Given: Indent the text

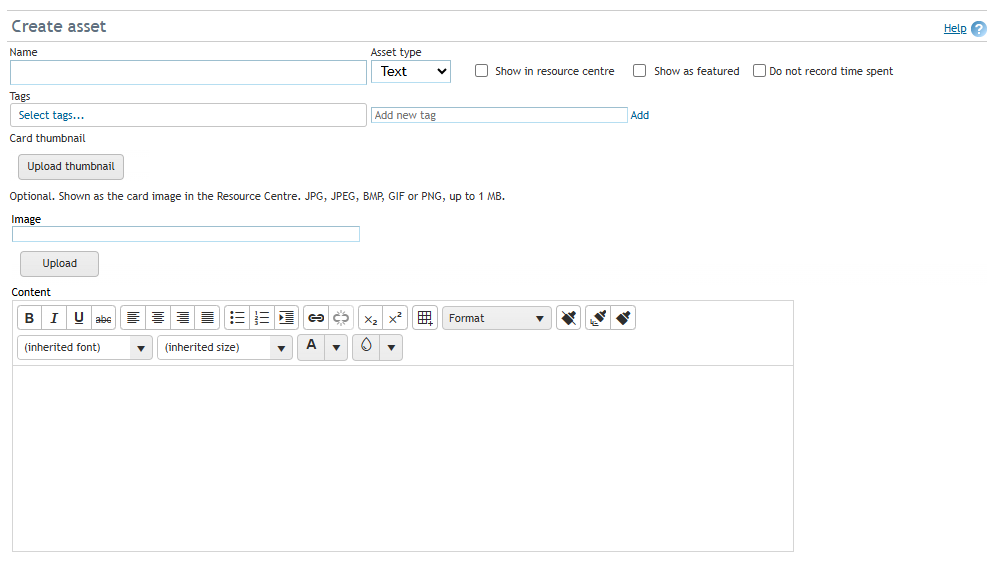Looking at the screenshot, I should coord(287,318).
